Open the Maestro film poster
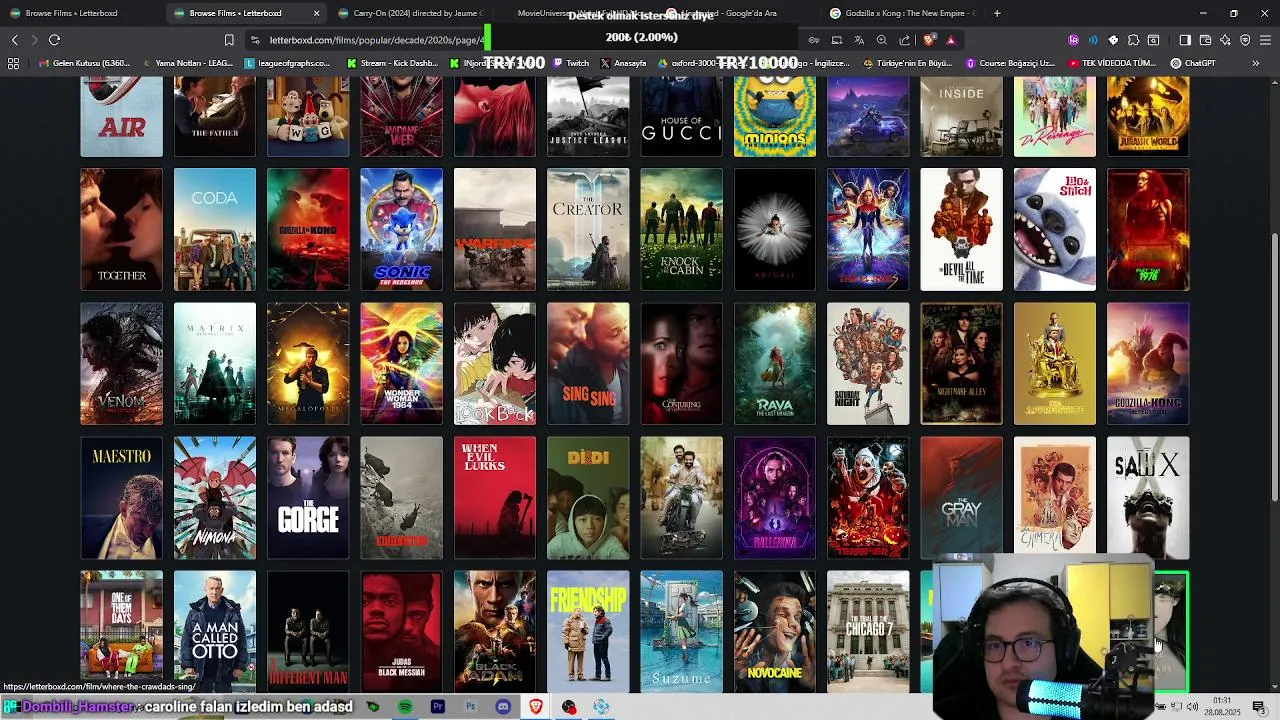Screen dimensions: 1280x720 121,497
